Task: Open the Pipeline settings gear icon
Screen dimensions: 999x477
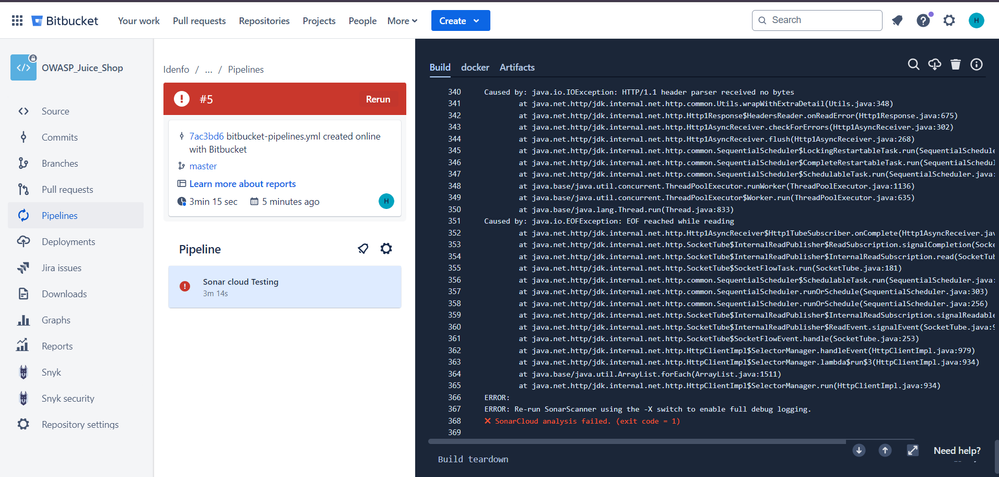Action: (386, 249)
